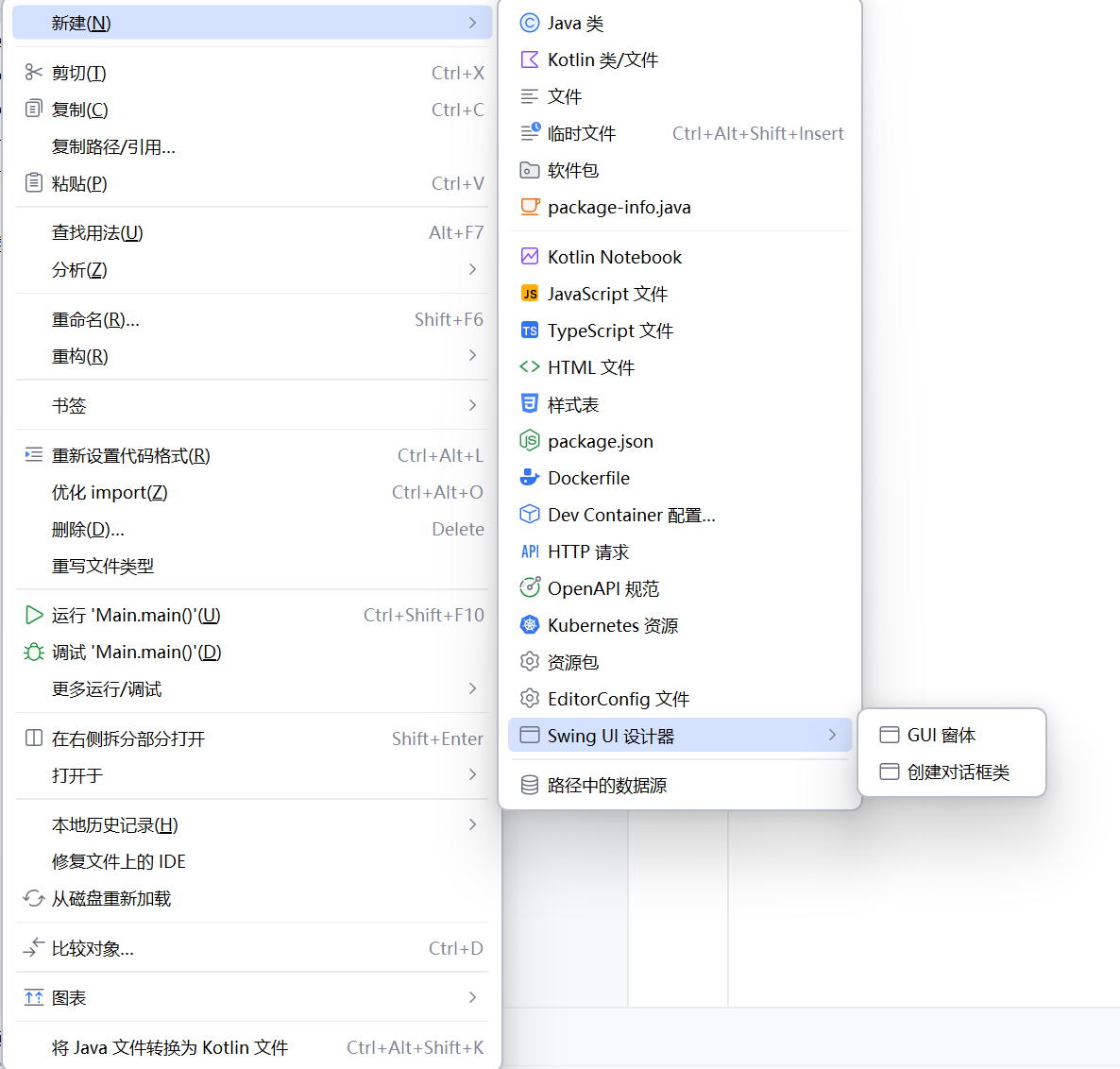
Task: Click the package.json Node icon
Action: [529, 441]
